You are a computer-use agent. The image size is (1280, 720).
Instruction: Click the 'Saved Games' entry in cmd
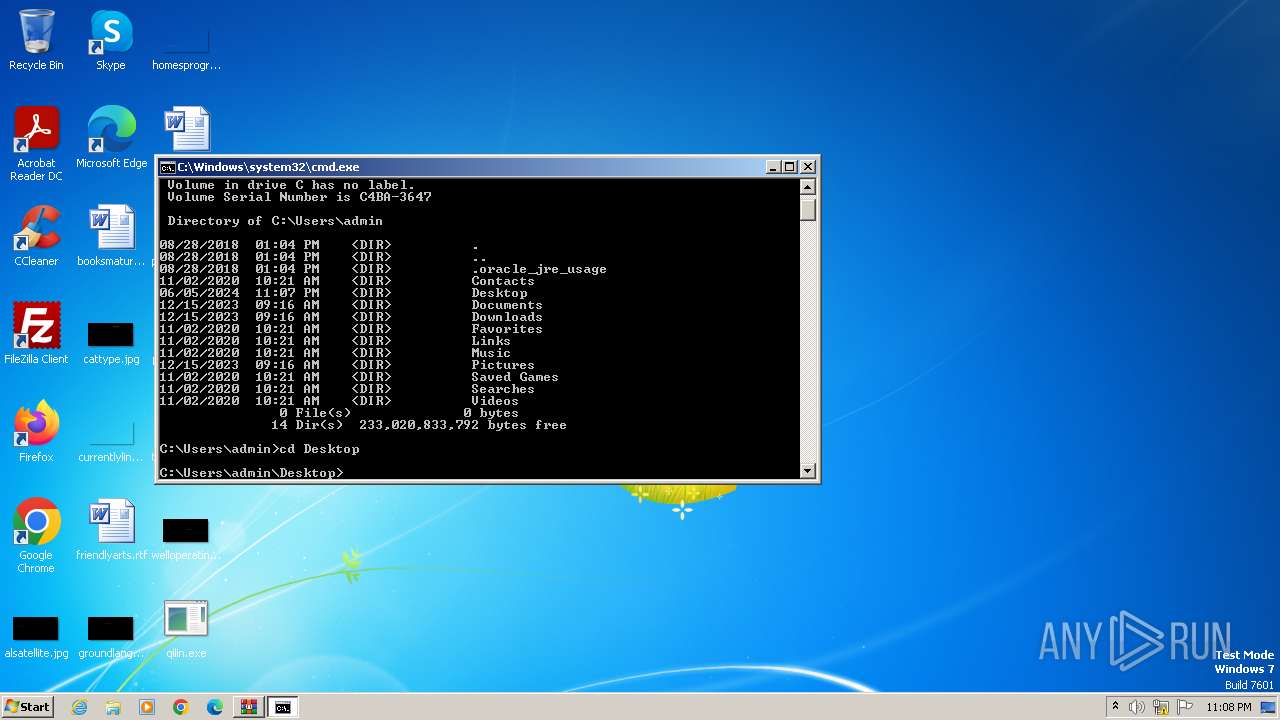tap(515, 377)
